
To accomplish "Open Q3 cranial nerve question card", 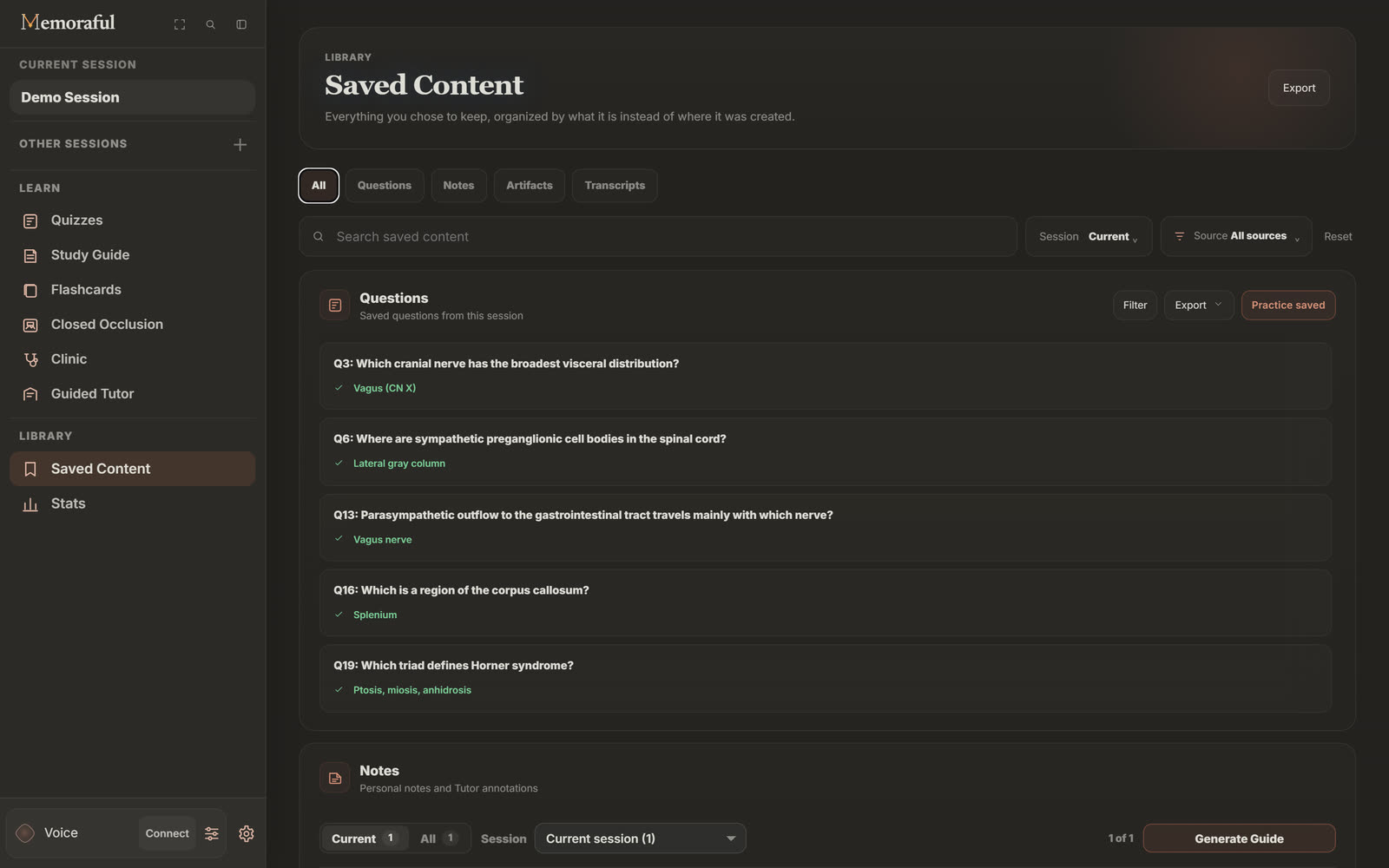I will [x=826, y=376].
